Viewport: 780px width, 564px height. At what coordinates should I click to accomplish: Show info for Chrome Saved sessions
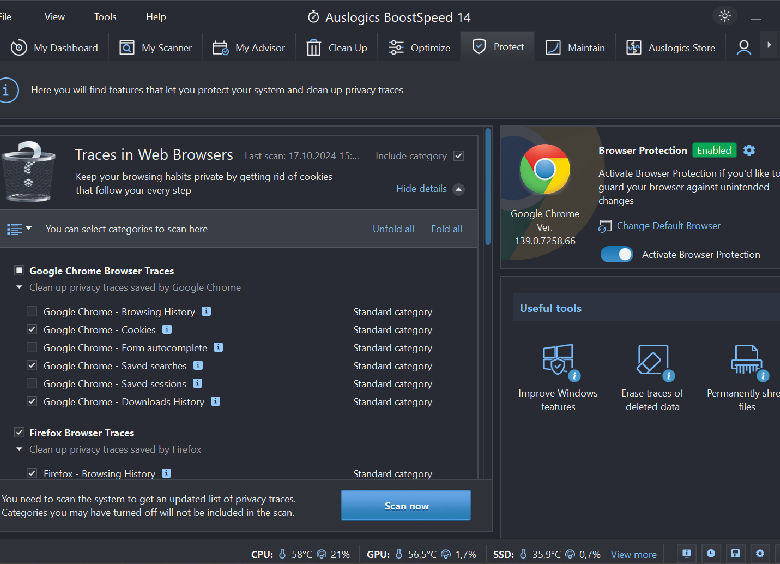click(x=197, y=383)
